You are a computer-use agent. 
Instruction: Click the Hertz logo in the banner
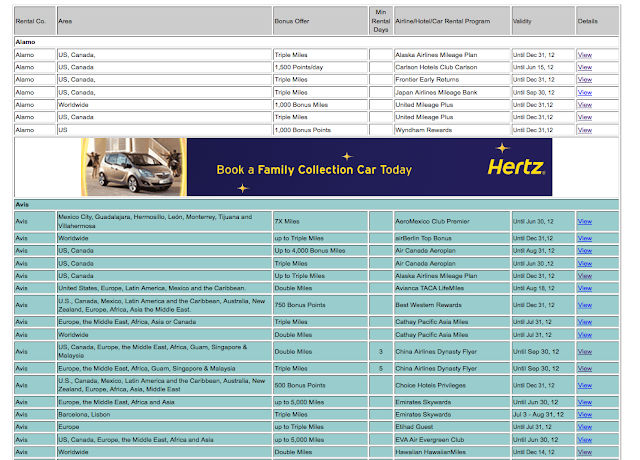pyautogui.click(x=516, y=167)
